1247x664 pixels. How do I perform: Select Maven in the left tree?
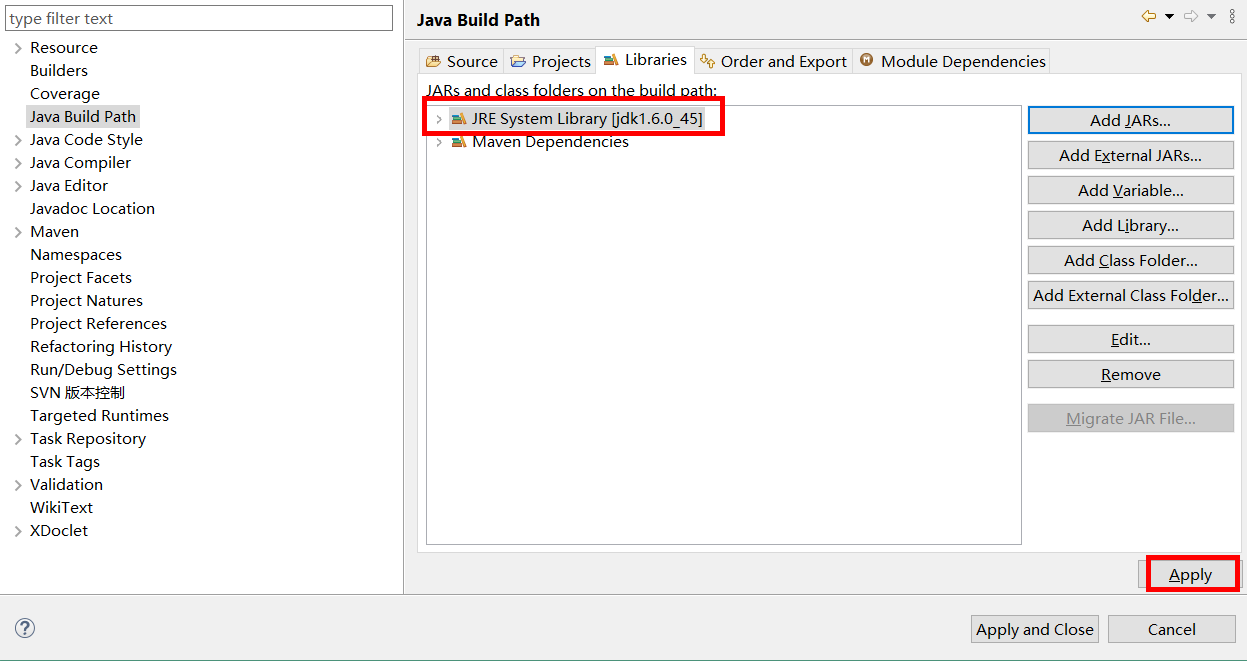54,232
